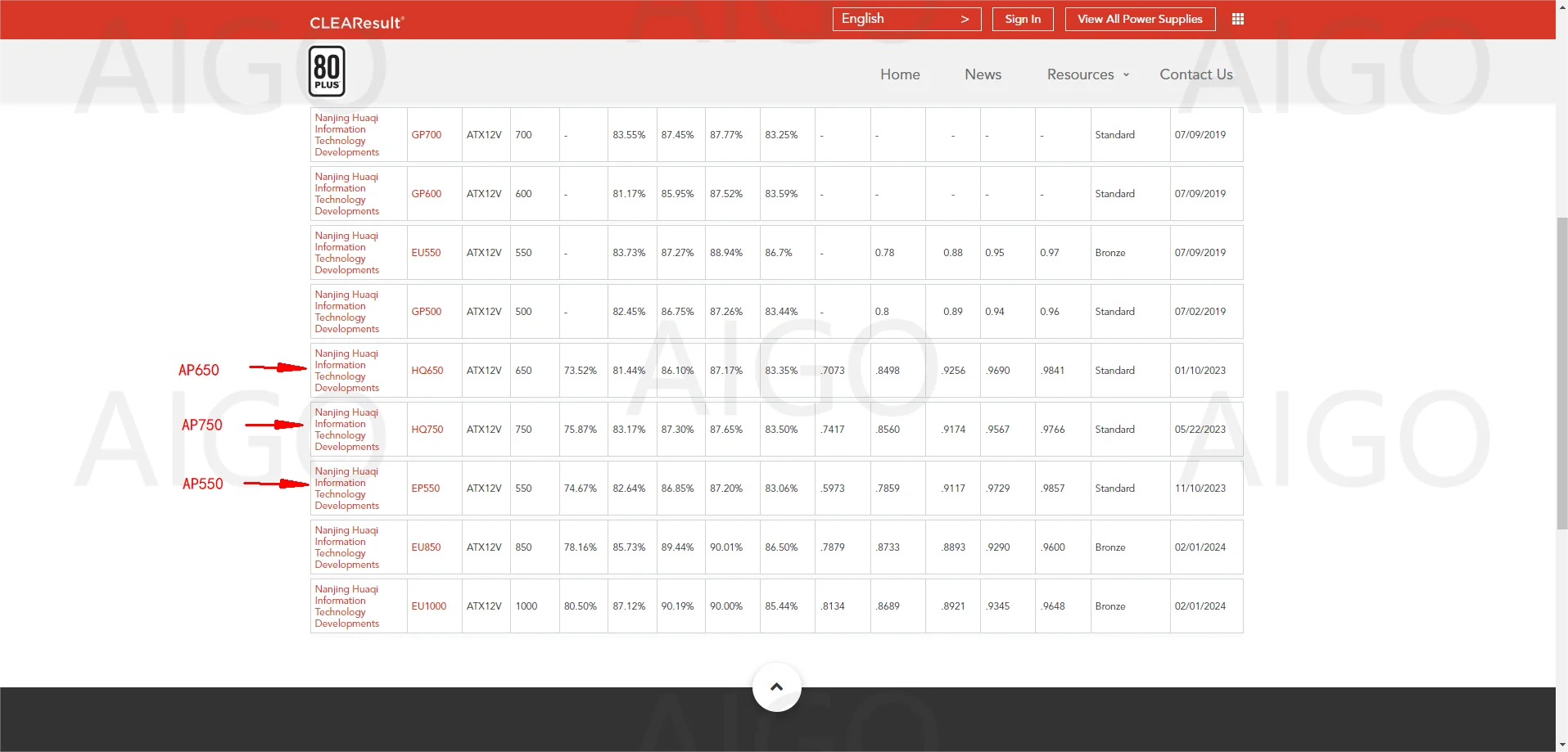
Task: Open the EP550 model link
Action: pos(425,489)
